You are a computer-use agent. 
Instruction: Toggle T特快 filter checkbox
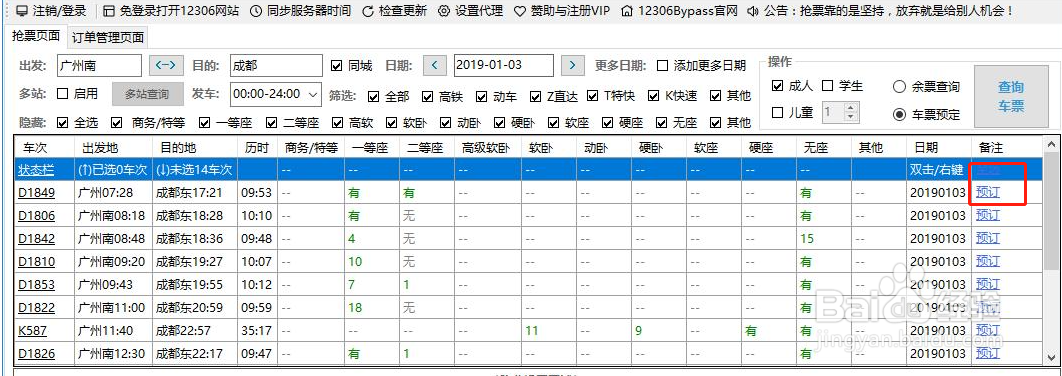pyautogui.click(x=593, y=96)
